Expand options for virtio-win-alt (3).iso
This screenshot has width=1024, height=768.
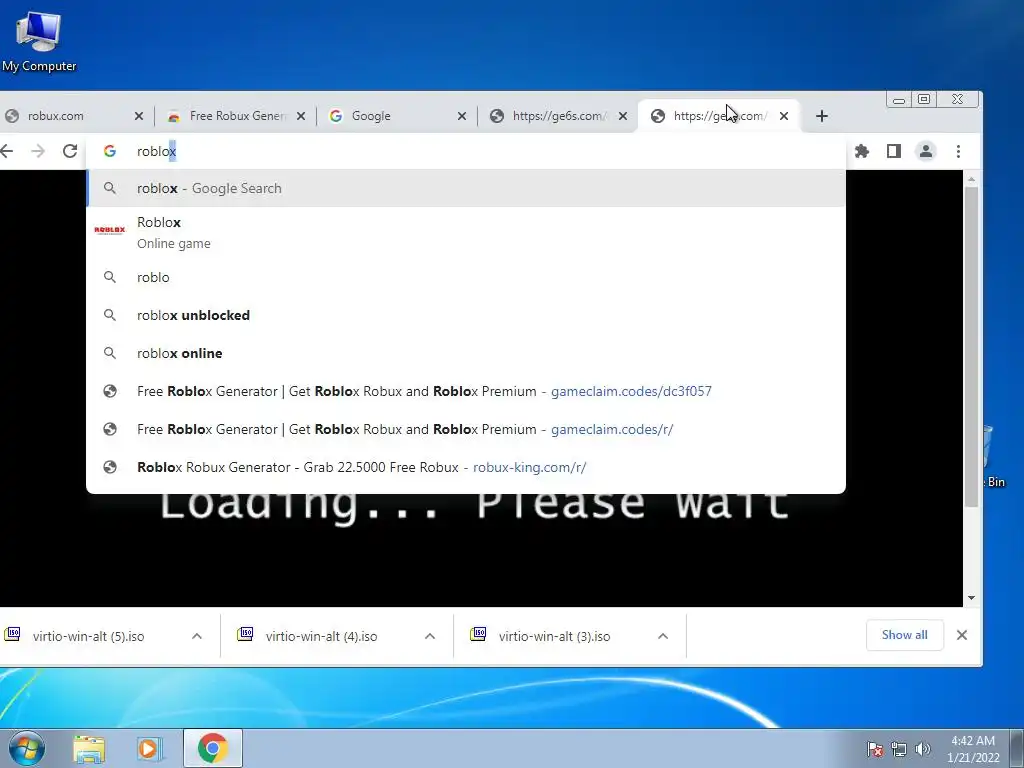(663, 636)
